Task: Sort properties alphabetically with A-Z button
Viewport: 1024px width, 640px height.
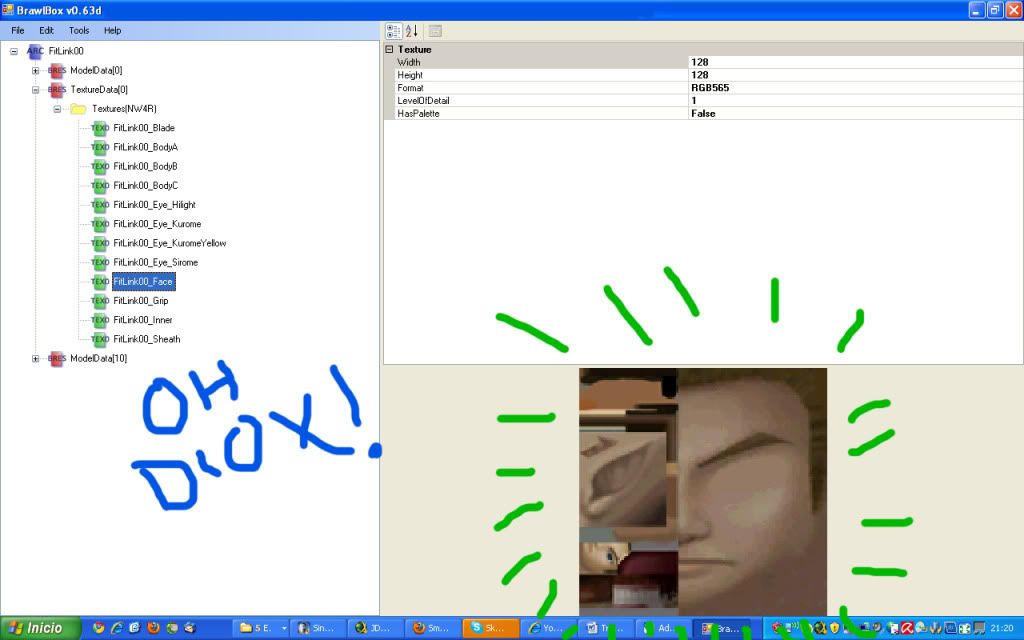Action: (411, 31)
